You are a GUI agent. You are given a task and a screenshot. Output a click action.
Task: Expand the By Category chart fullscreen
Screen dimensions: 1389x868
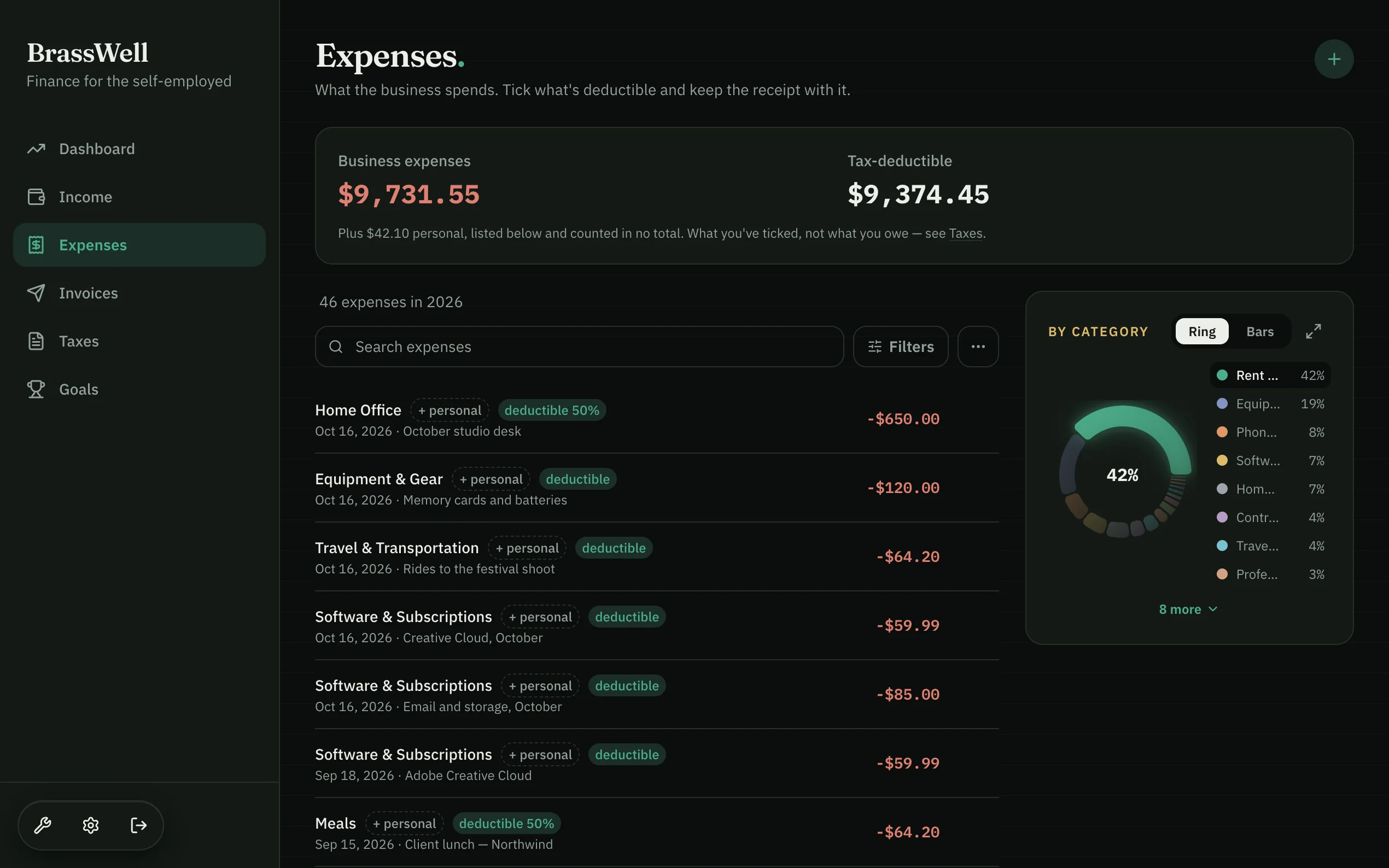(1313, 331)
